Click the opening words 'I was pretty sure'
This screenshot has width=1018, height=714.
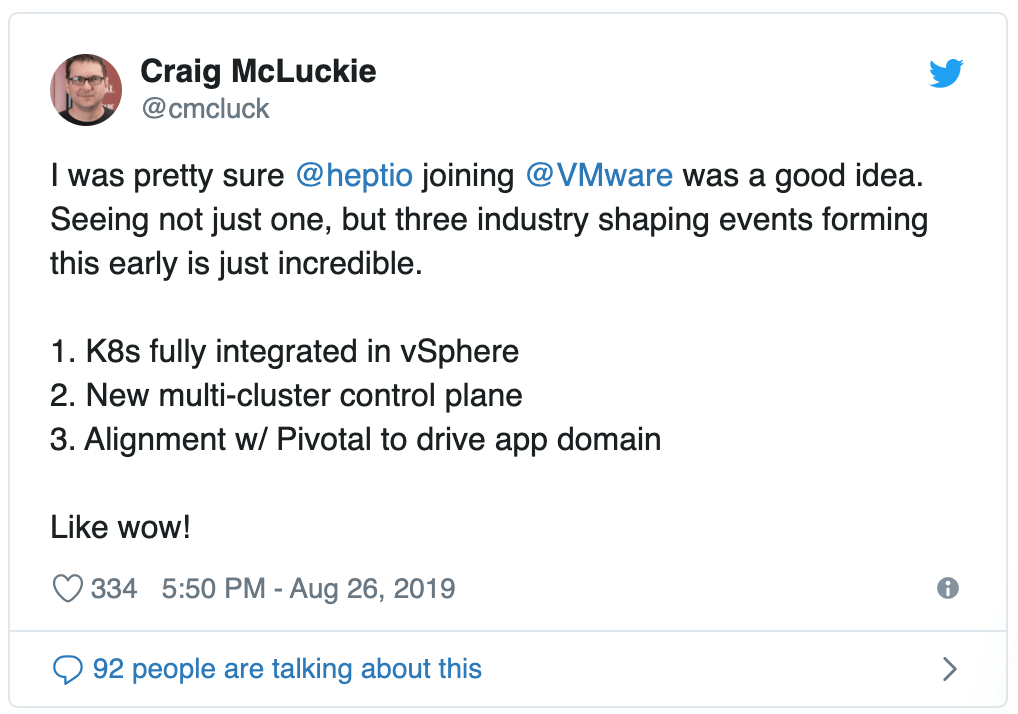[168, 176]
